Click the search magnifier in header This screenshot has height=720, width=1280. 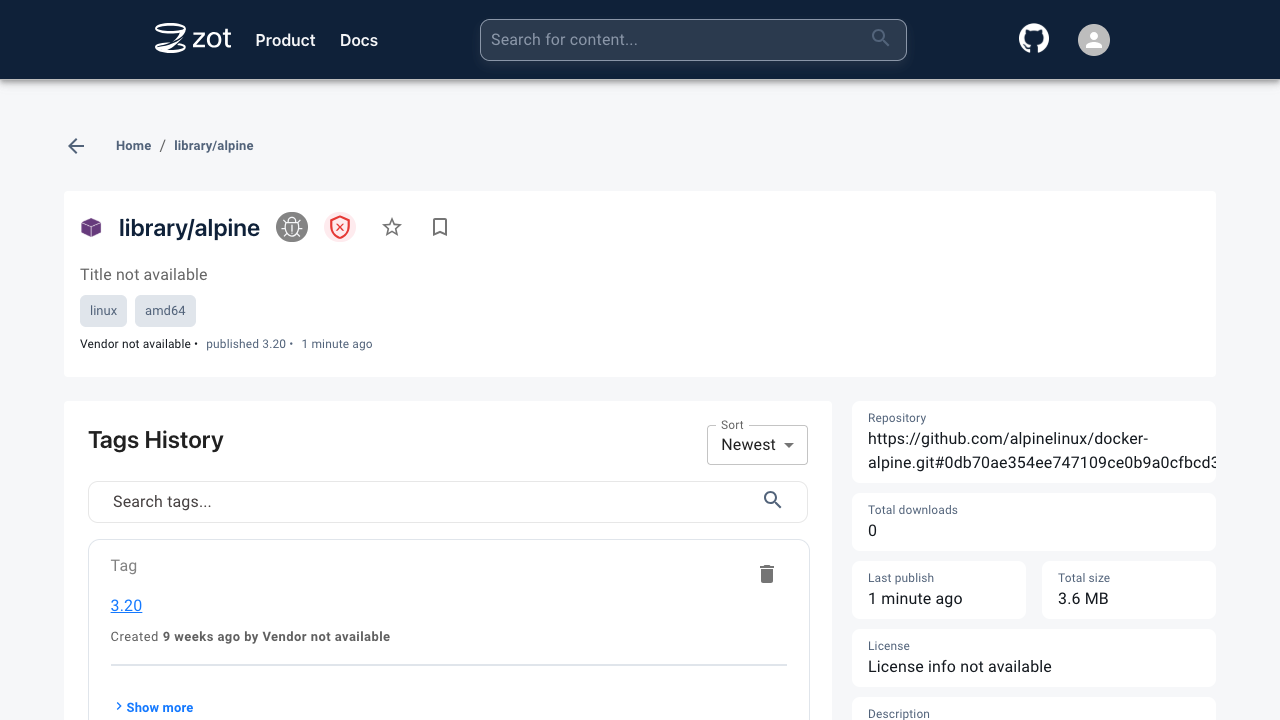[x=880, y=38]
